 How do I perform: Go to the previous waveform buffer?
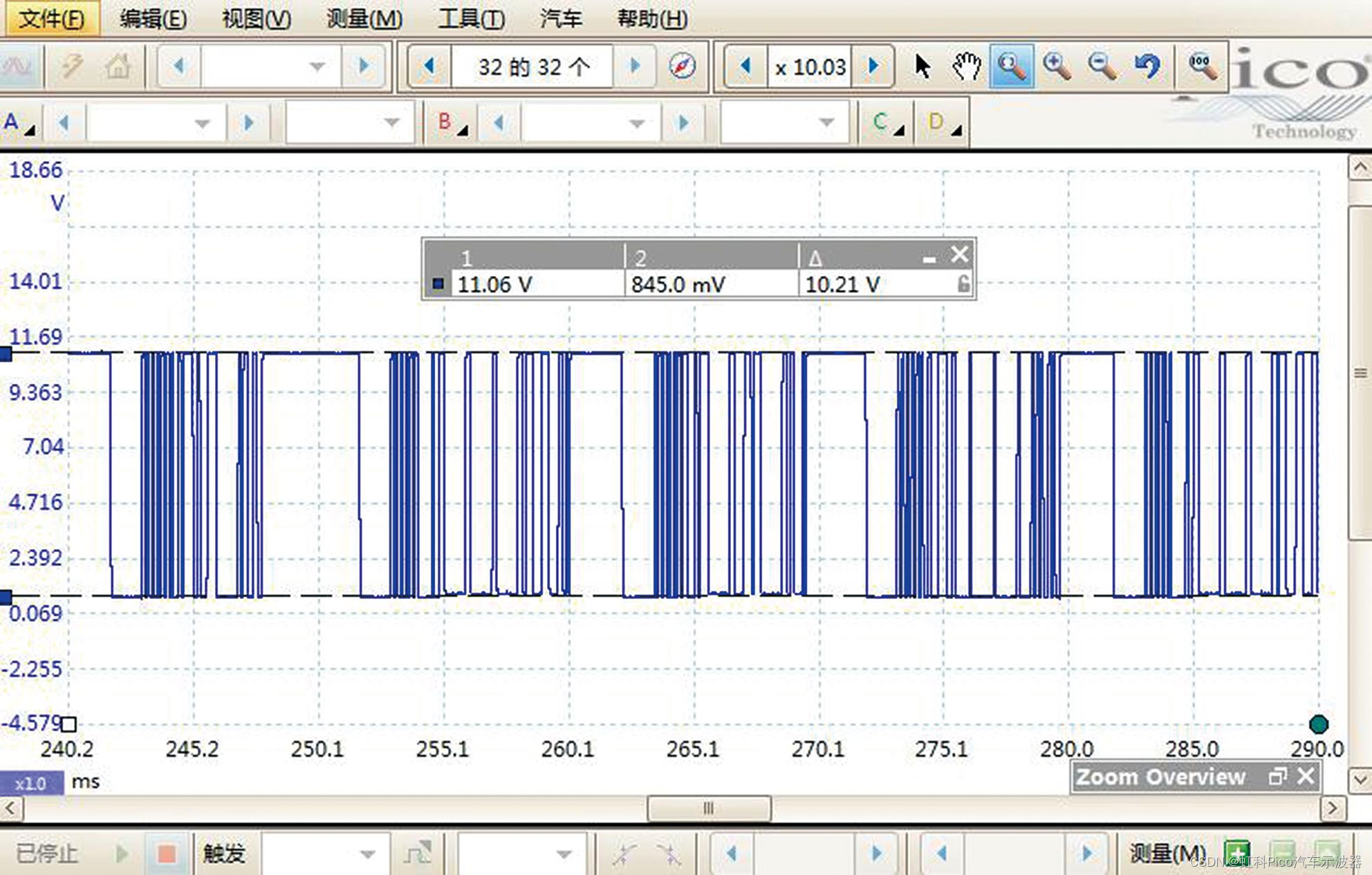coord(429,66)
